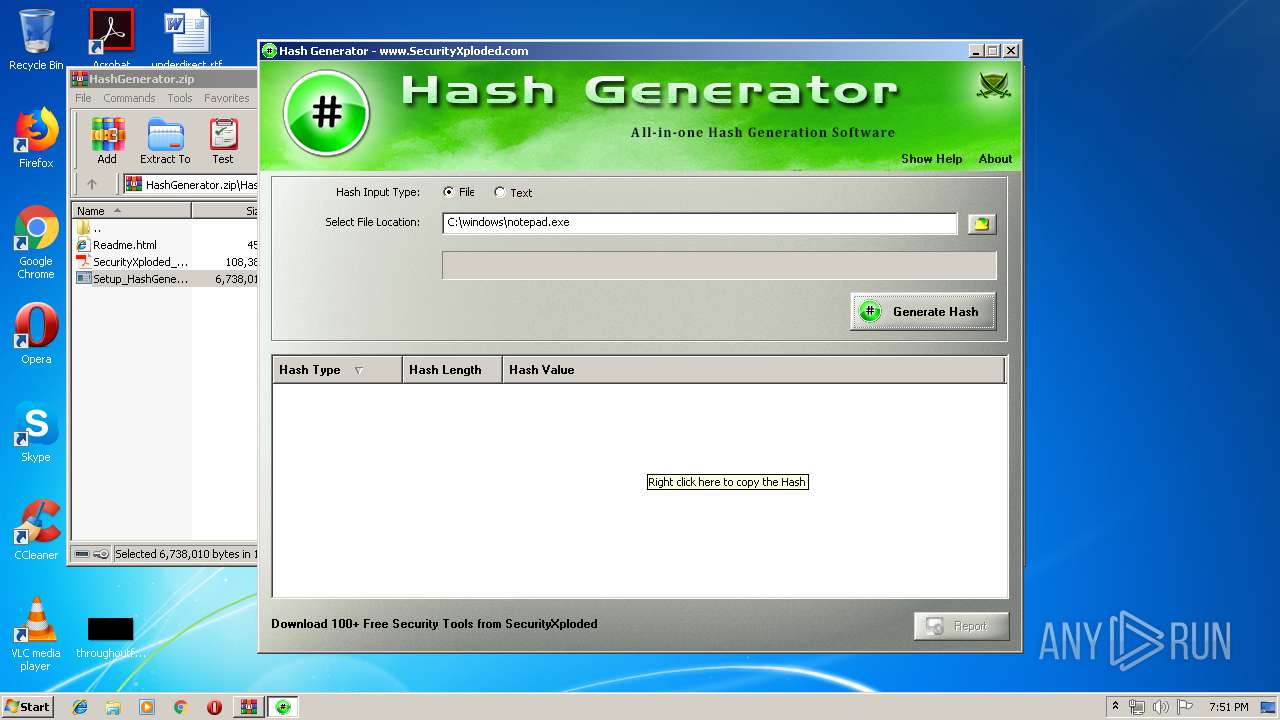Open the File menu in WinRAR
Screen dimensions: 1280x720
[x=83, y=98]
